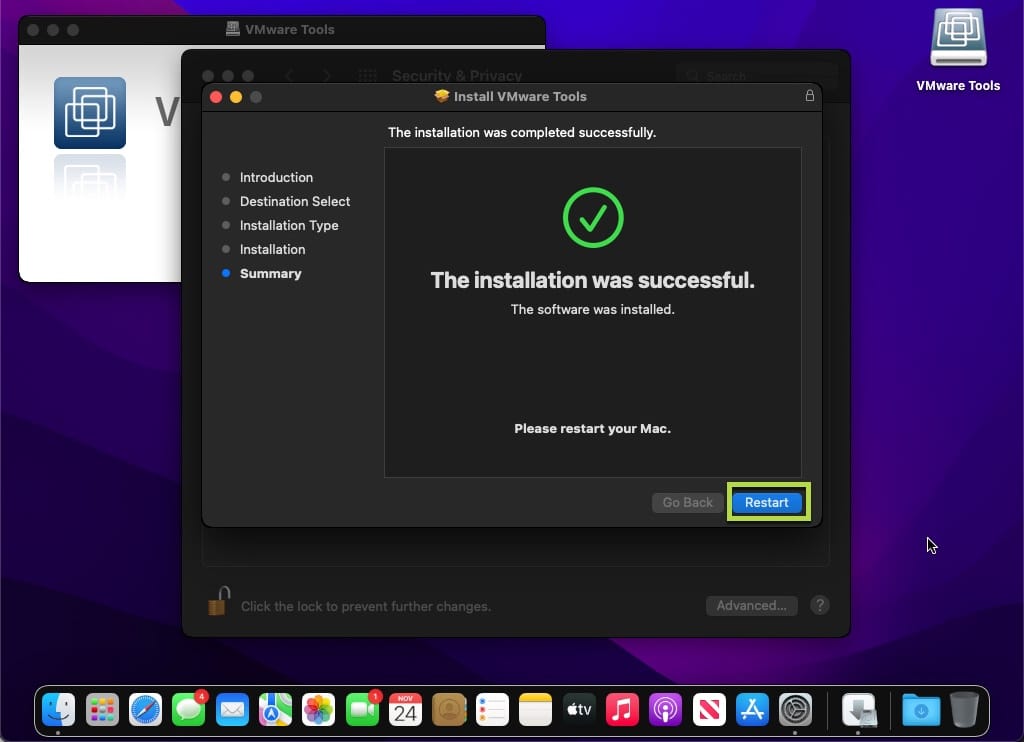Click "The installation was completed successfully." heading
The image size is (1024, 742).
point(522,132)
